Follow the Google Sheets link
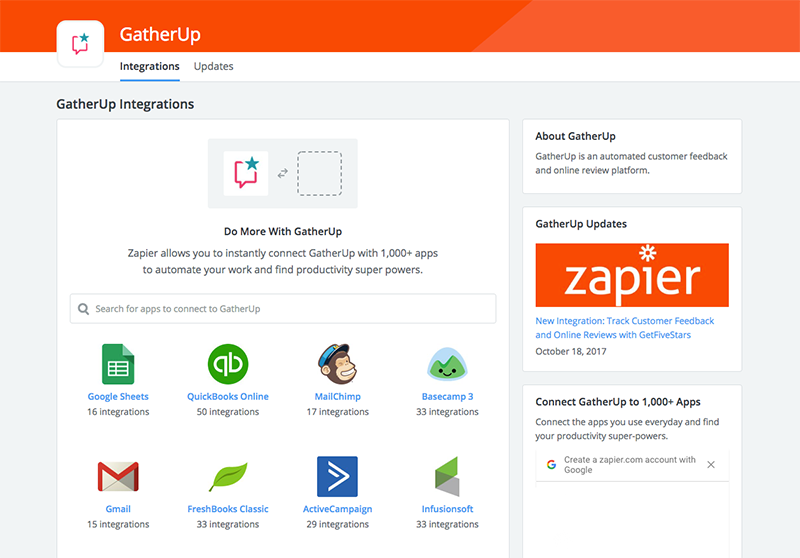 pyautogui.click(x=118, y=396)
